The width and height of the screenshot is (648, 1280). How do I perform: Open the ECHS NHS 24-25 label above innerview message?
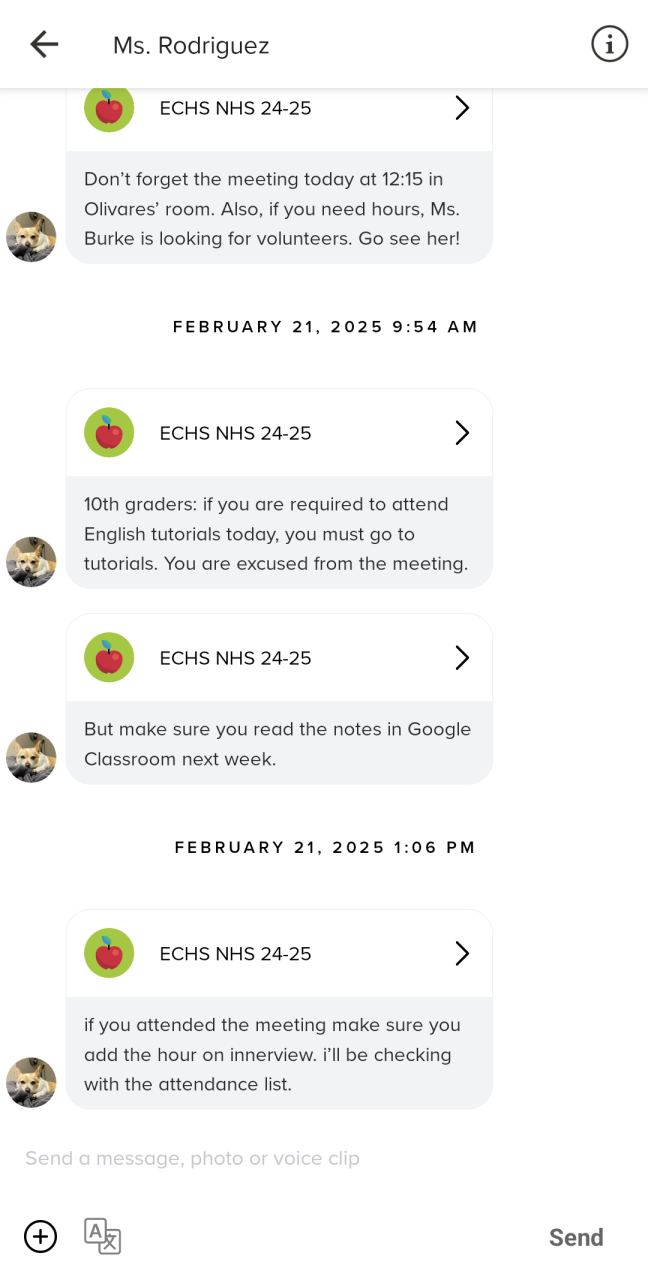coord(236,954)
